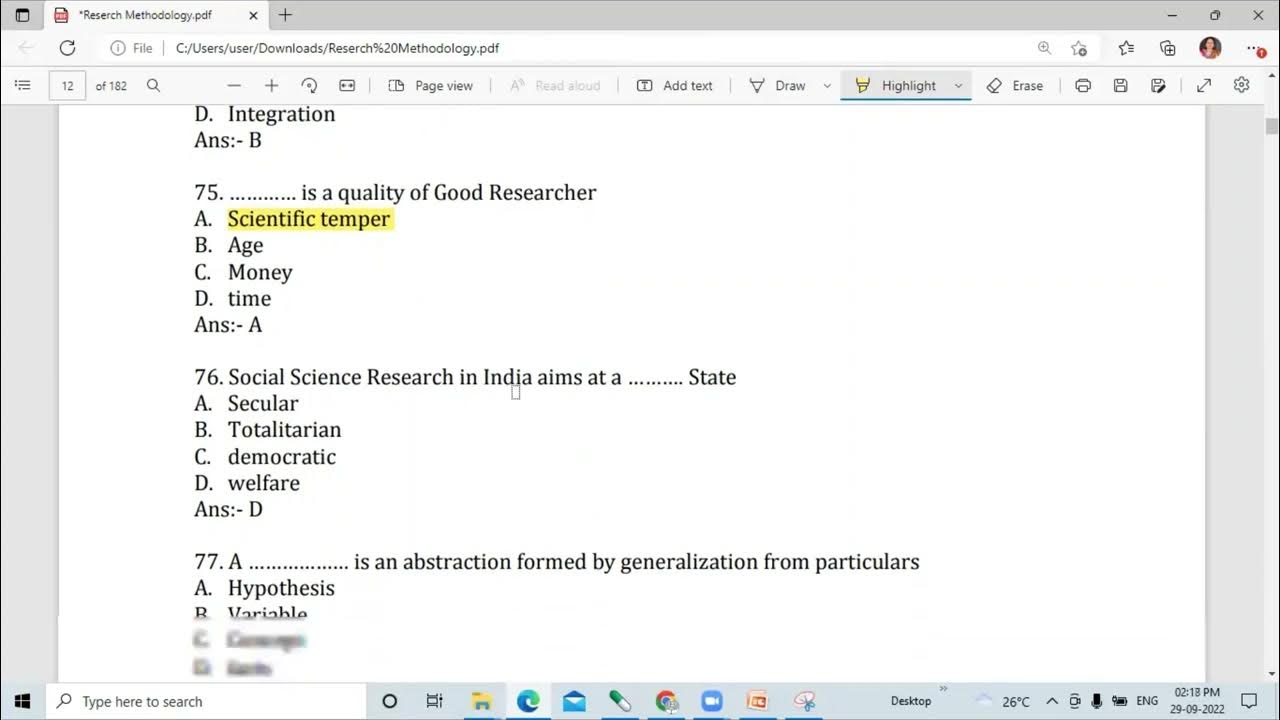Screen dimensions: 1280x720
Task: Open Snipping Tool from taskbar
Action: click(x=805, y=701)
